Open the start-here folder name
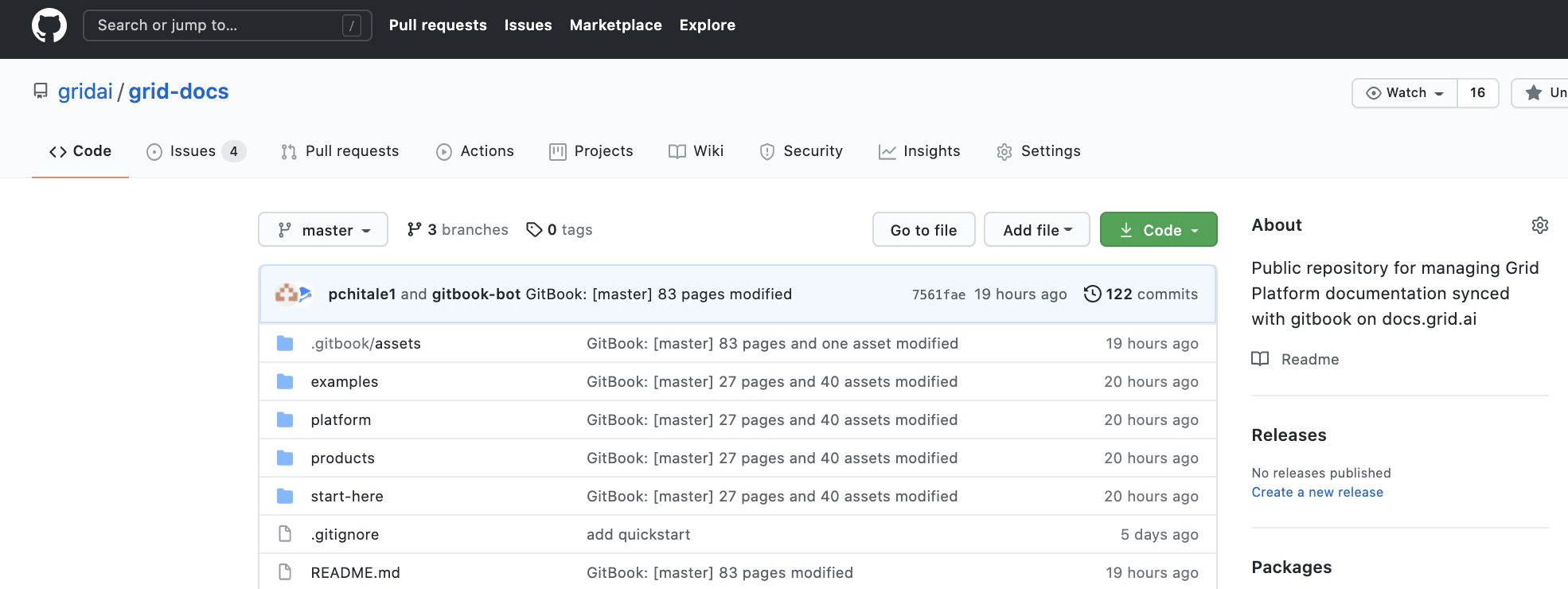1568x589 pixels. point(347,496)
